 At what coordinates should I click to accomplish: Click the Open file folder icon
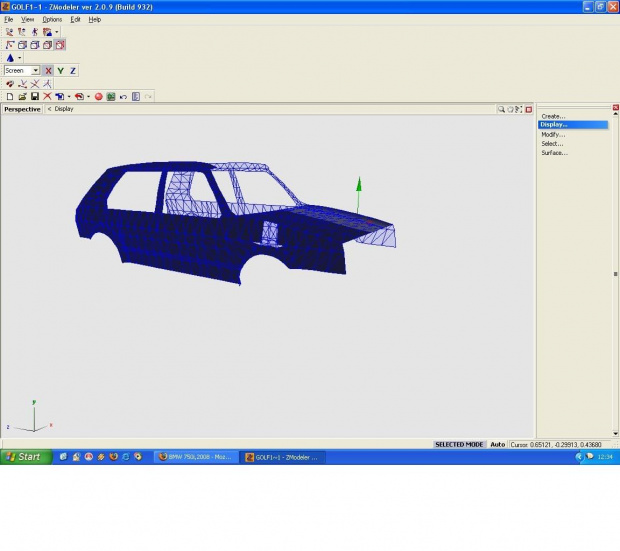pyautogui.click(x=22, y=96)
